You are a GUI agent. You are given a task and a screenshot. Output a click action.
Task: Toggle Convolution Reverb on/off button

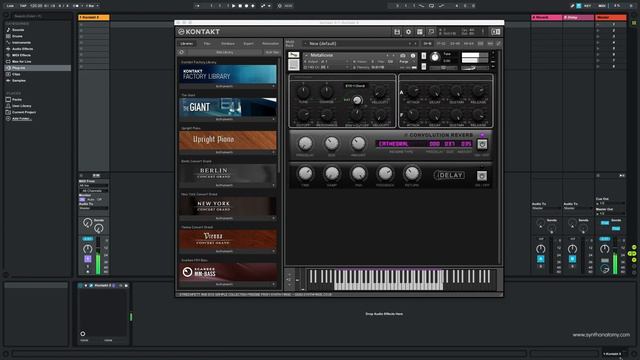[x=482, y=144]
